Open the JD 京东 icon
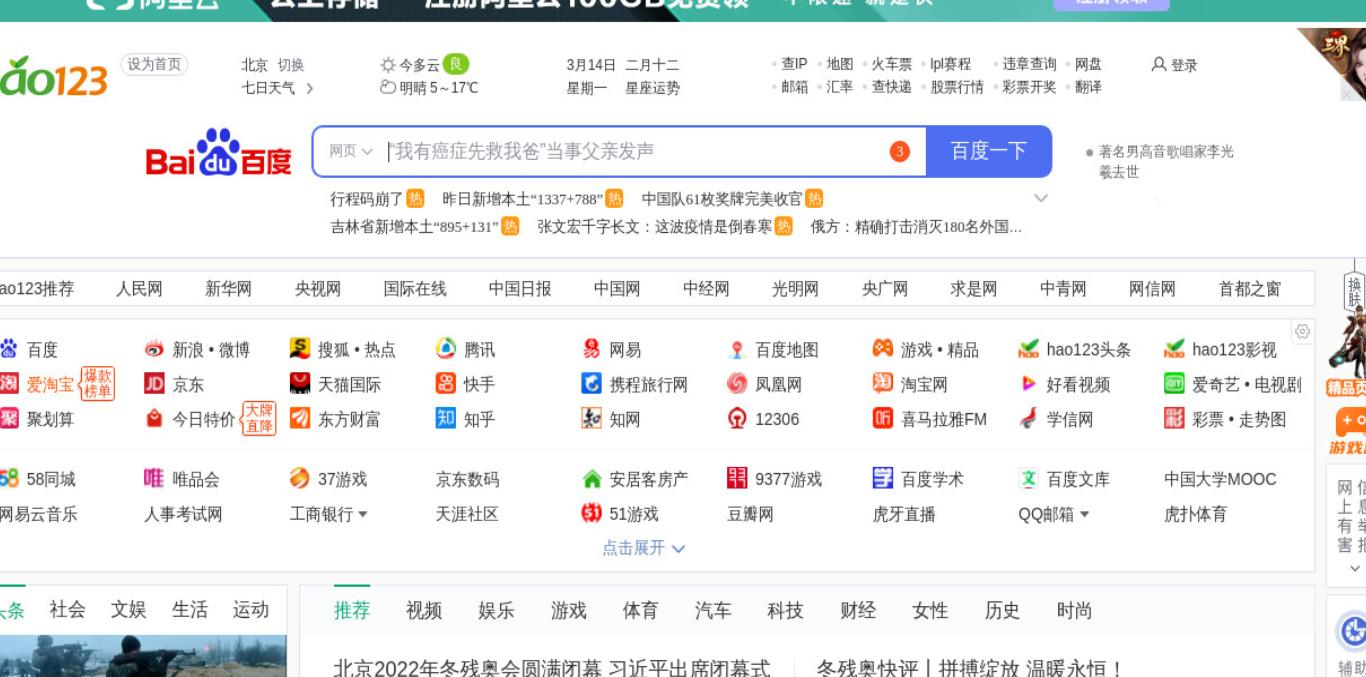The height and width of the screenshot is (677, 1366). click(154, 384)
